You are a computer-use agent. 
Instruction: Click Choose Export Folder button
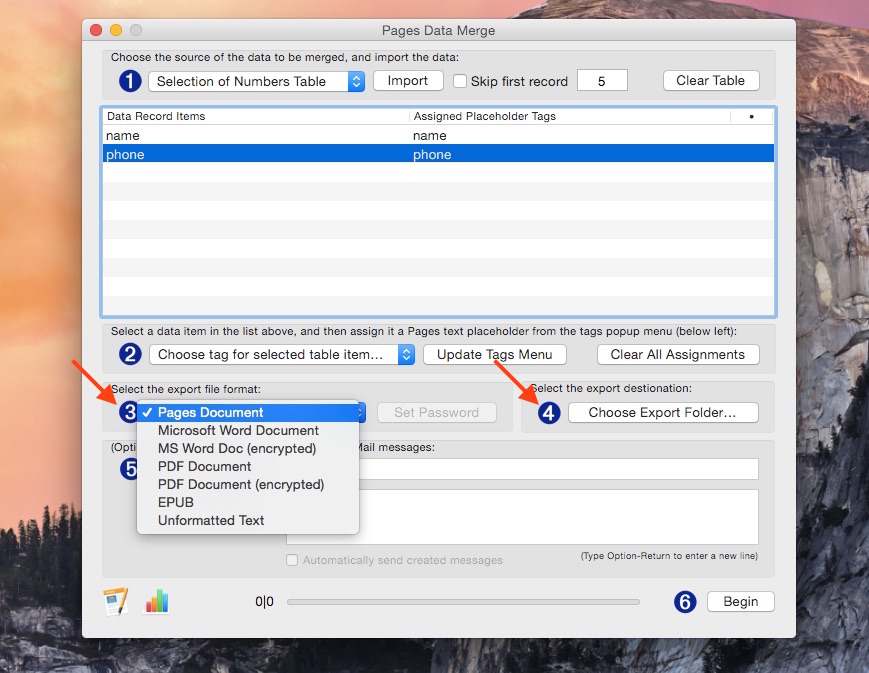(x=663, y=412)
